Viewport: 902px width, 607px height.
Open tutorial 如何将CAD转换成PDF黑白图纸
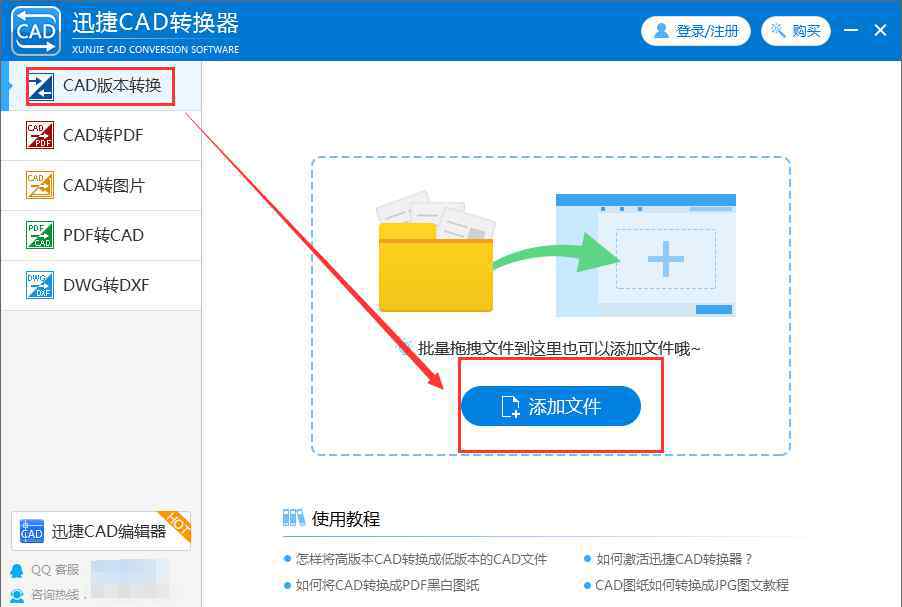(x=387, y=586)
